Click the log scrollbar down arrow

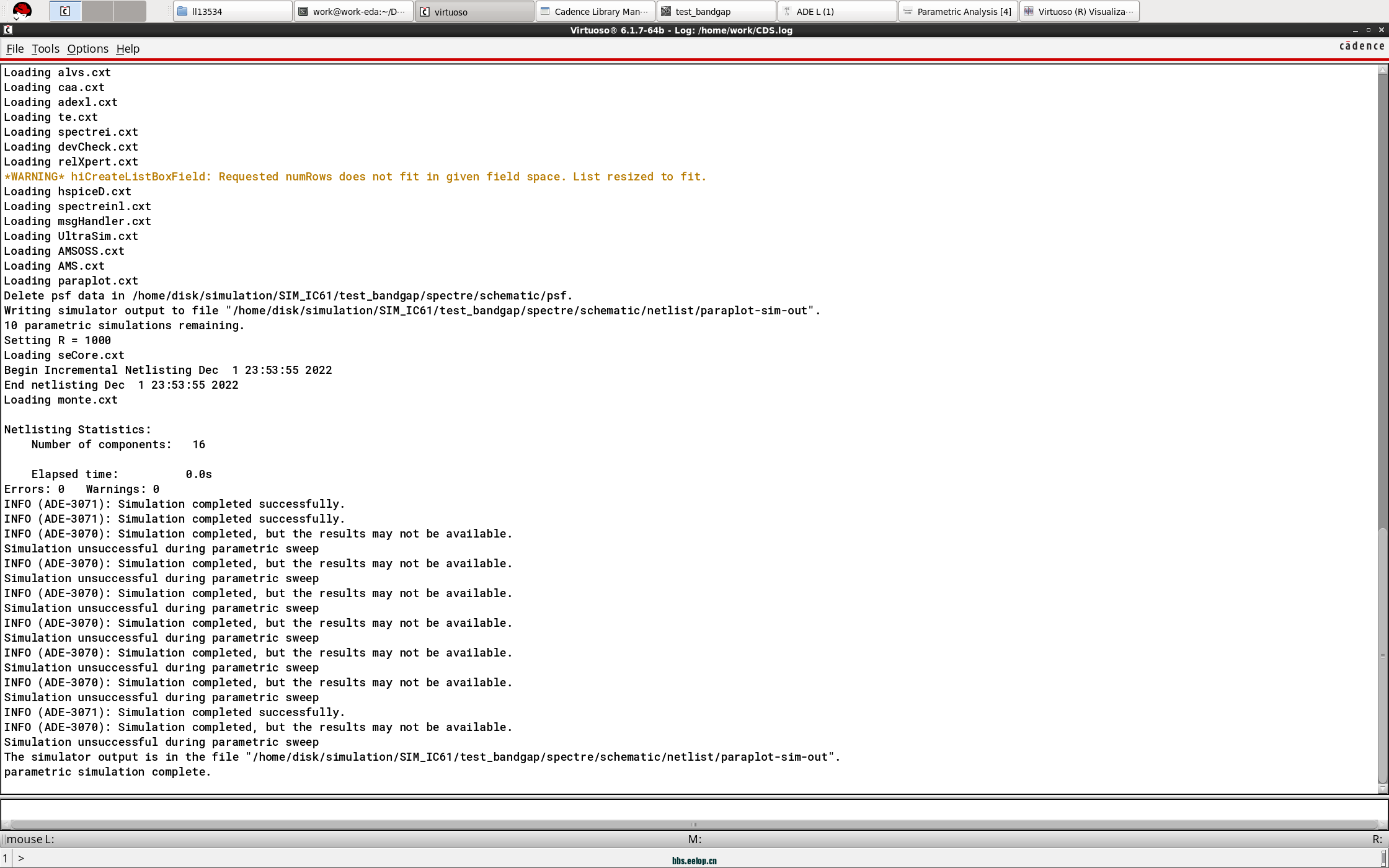pos(1383,789)
